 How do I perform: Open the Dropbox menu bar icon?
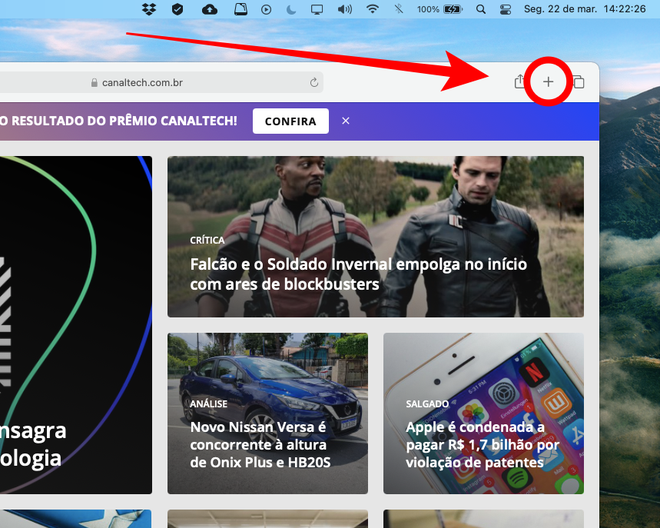(149, 9)
